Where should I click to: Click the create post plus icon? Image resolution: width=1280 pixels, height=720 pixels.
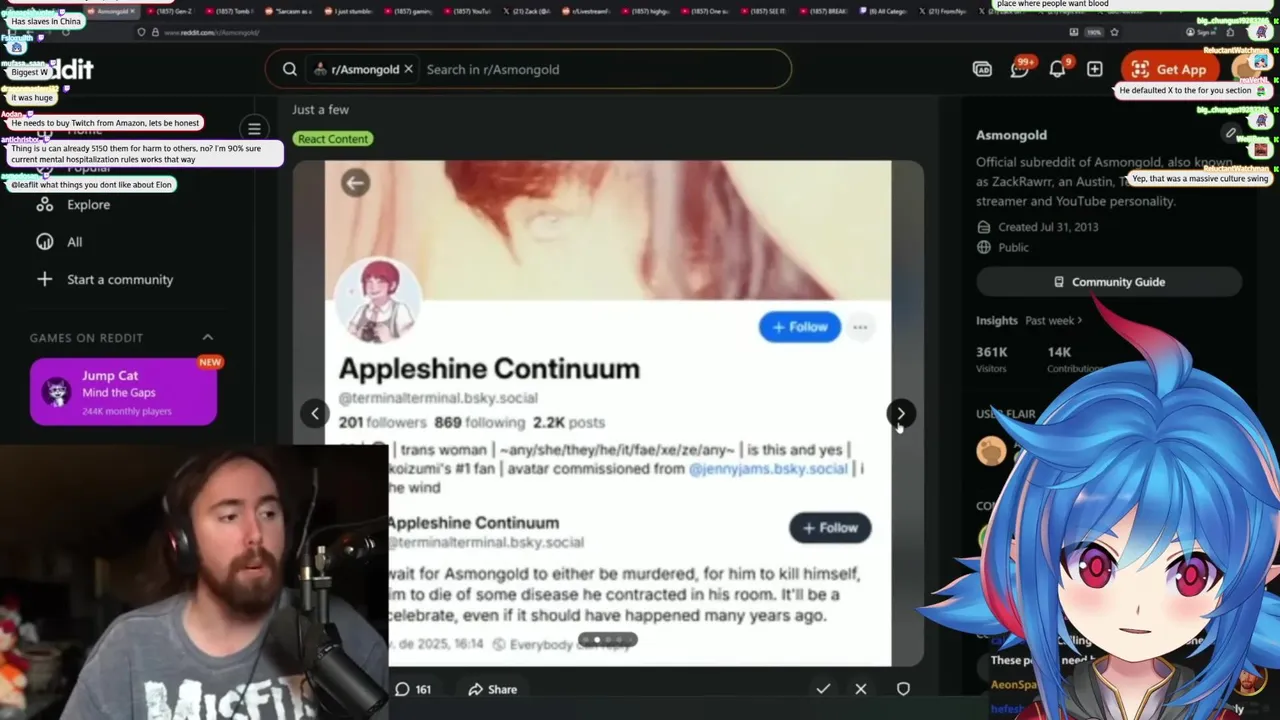pyautogui.click(x=1095, y=69)
